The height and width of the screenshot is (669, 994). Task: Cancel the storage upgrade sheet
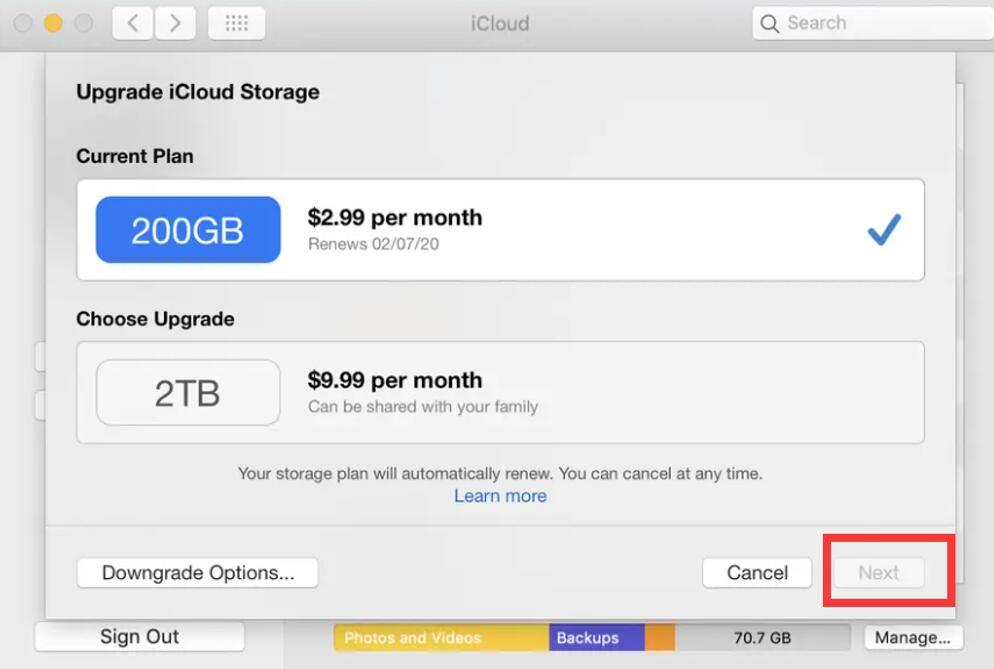[x=756, y=573]
